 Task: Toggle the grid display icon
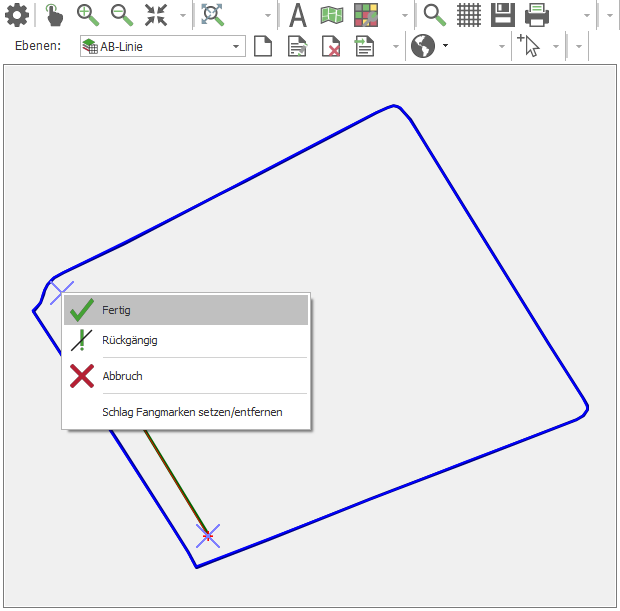coord(469,15)
